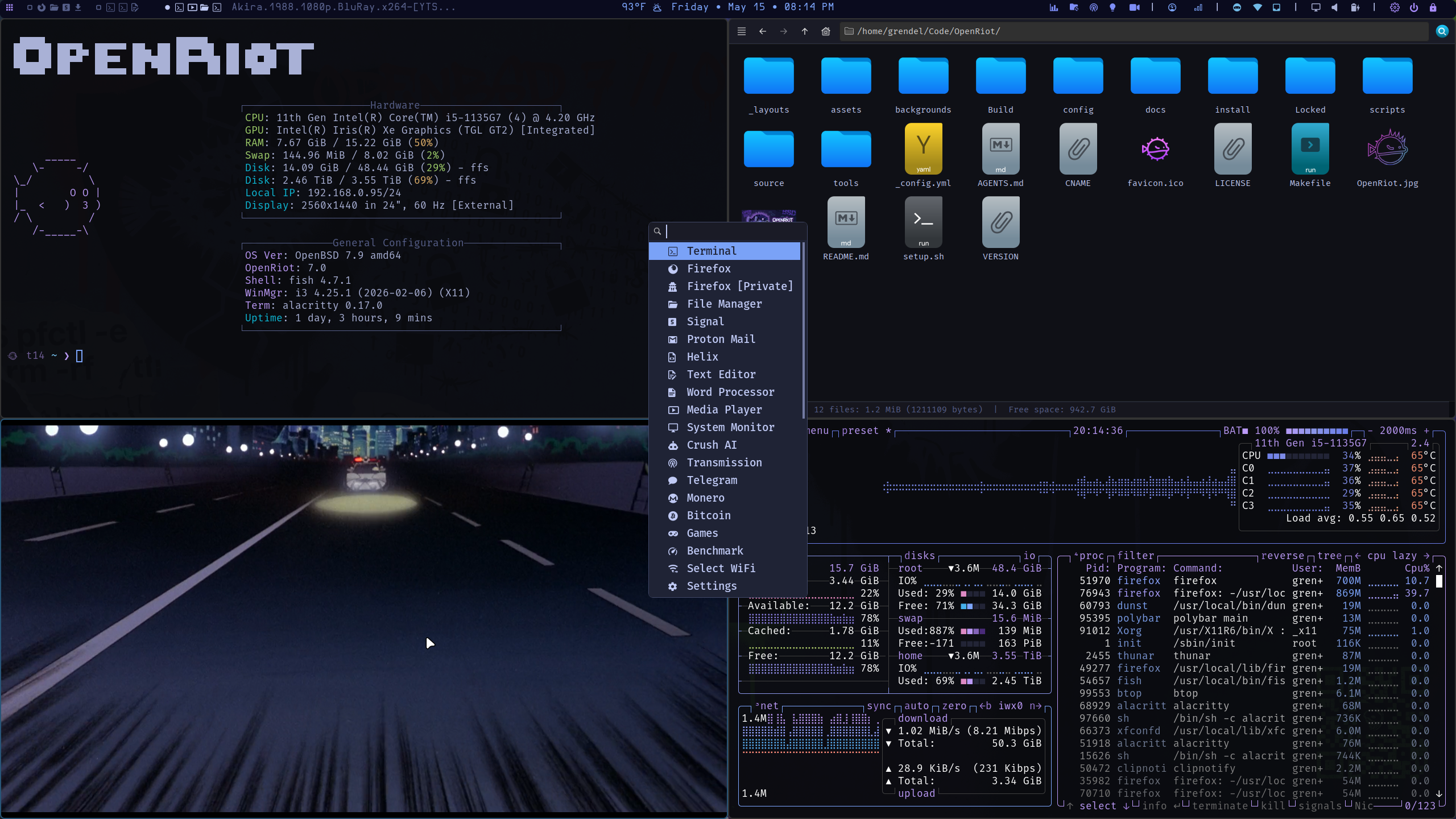Increase btop update interval with plus
Screen dimensions: 1456x819
pyautogui.click(x=1426, y=431)
